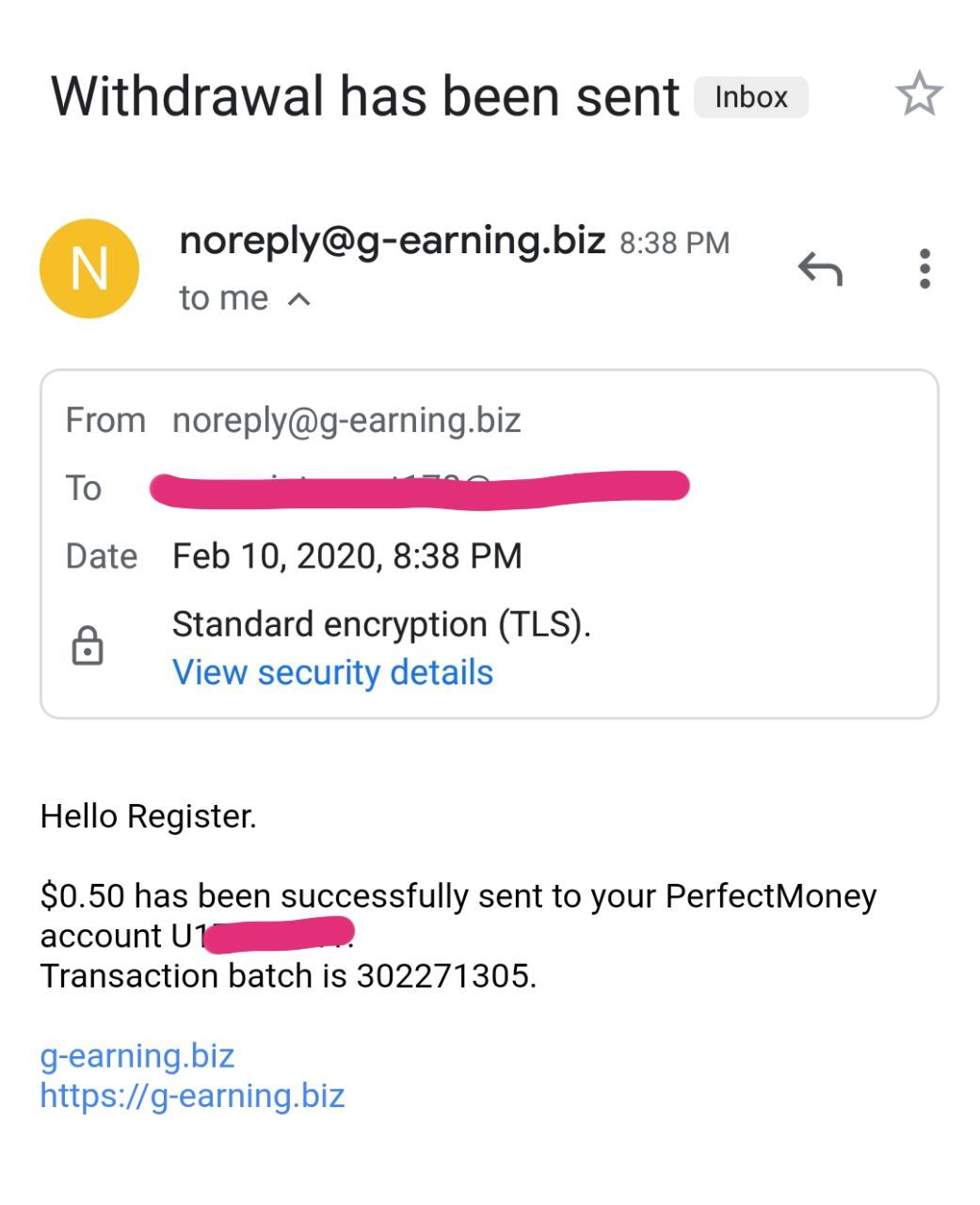This screenshot has width=980, height=1205.
Task: Tap the yellow N sender avatar
Action: pos(89,269)
